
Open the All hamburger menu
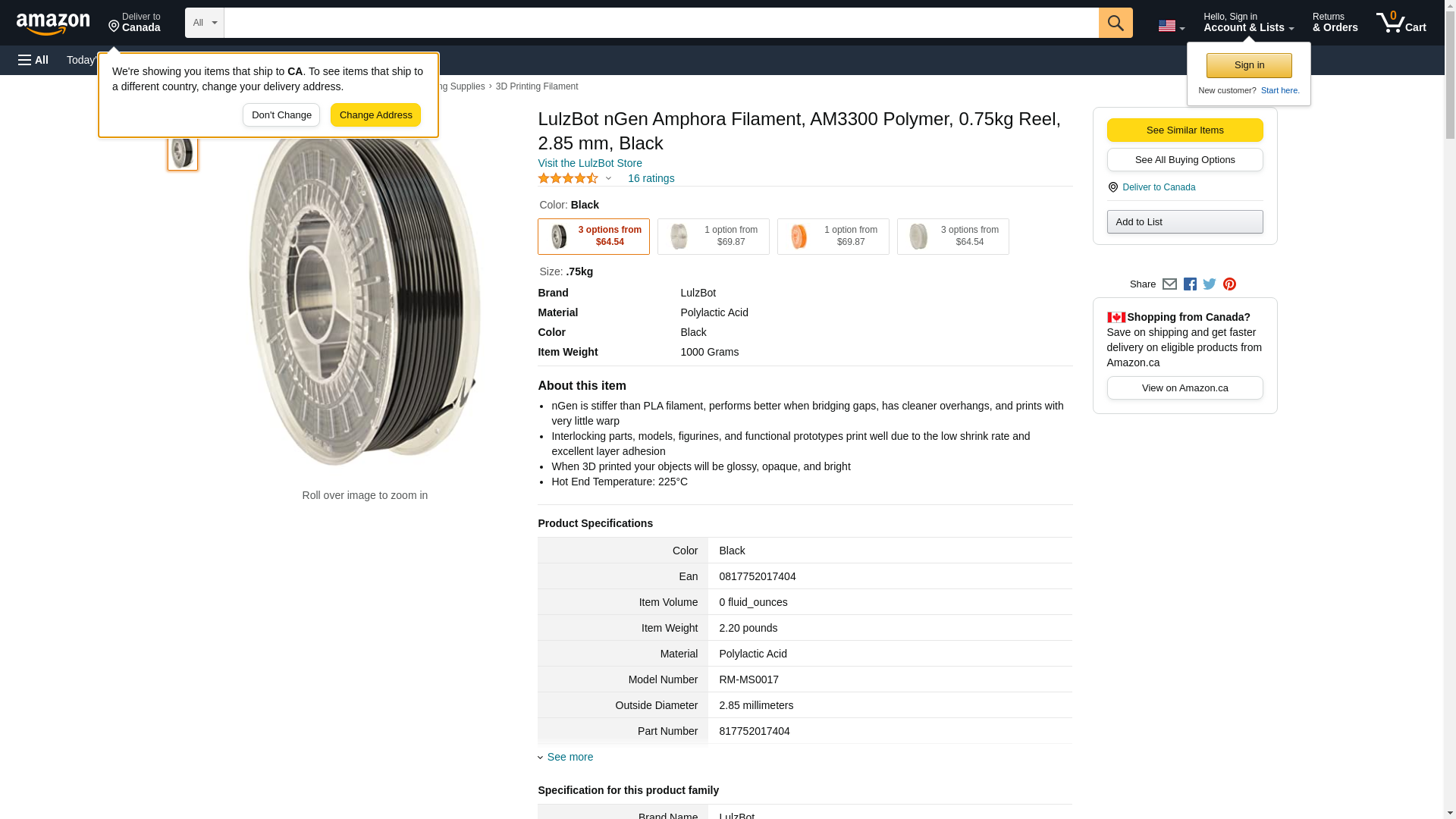(x=33, y=60)
